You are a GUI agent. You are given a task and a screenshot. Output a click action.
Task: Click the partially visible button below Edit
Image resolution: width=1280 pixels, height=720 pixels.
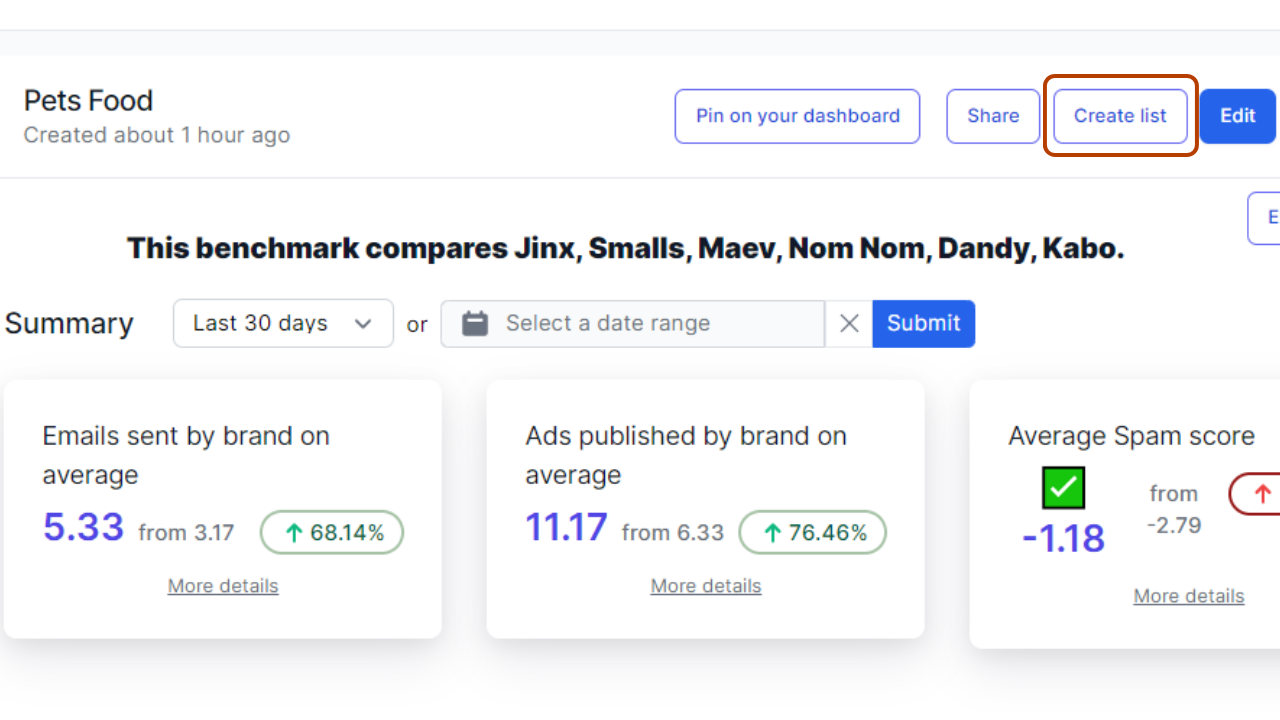point(1266,218)
